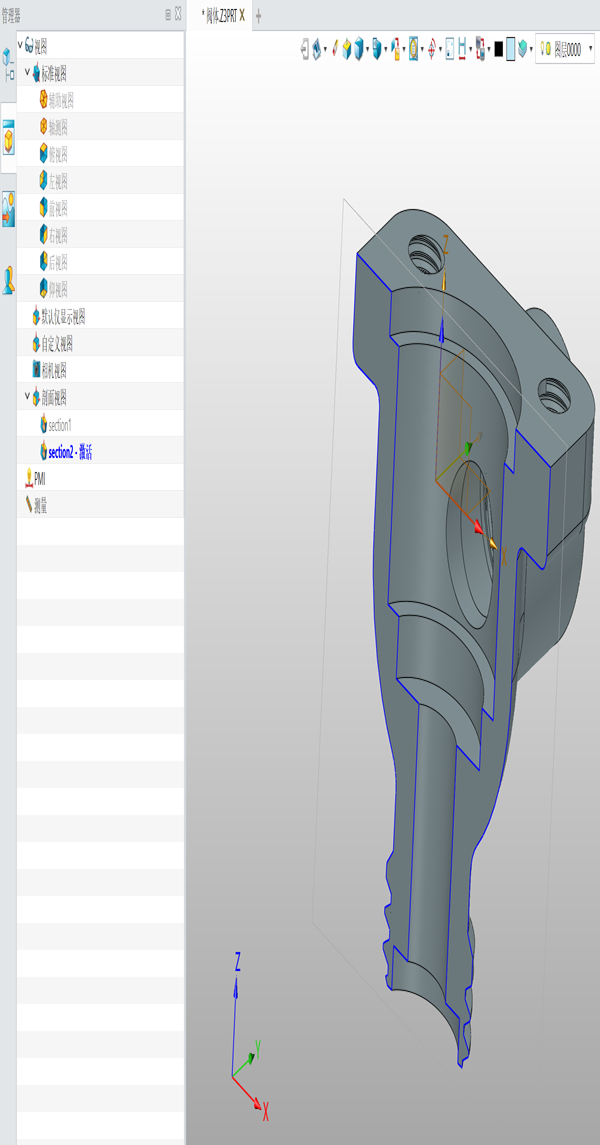Click the zoom-to-fit magnifier icon
Screen dimensions: 600x1145
(x=413, y=49)
